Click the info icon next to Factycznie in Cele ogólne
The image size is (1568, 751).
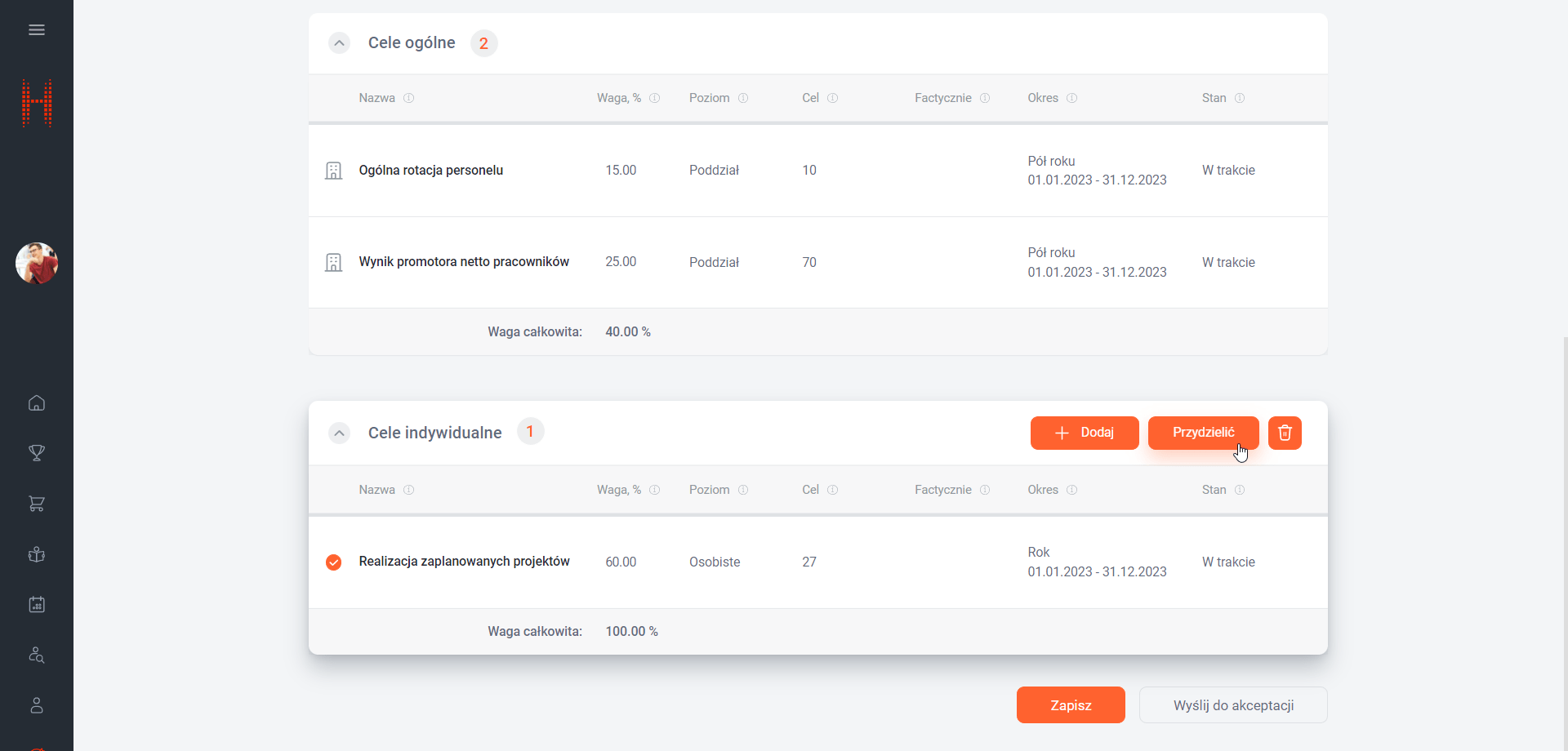click(985, 98)
